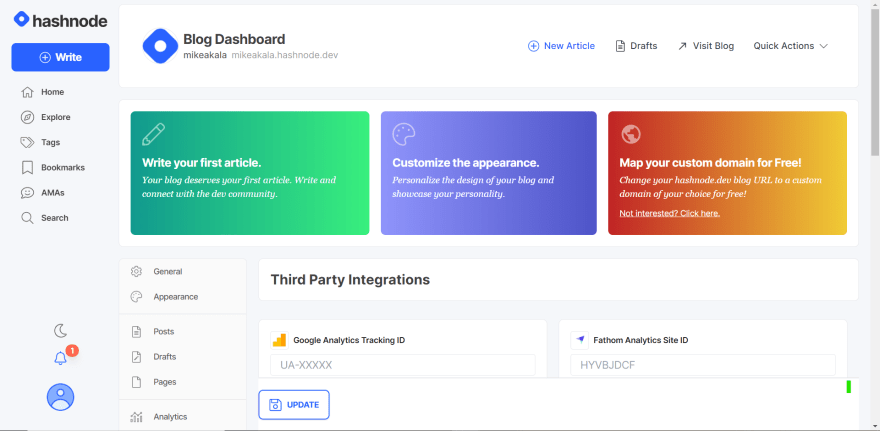880x431 pixels.
Task: Click the Quick Actions chevron arrow
Action: coord(824,46)
